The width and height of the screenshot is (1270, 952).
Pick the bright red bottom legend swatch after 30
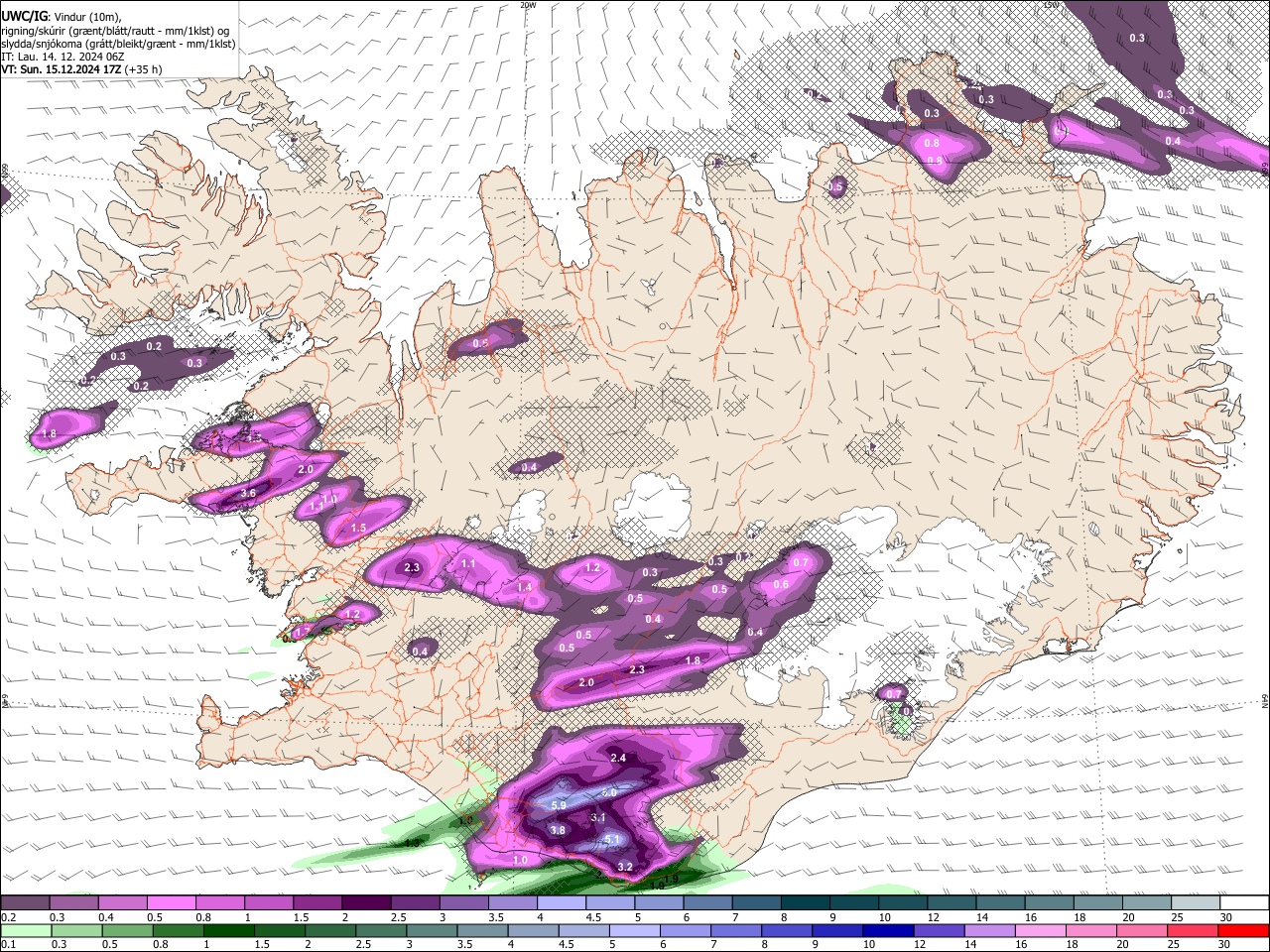point(1242,930)
